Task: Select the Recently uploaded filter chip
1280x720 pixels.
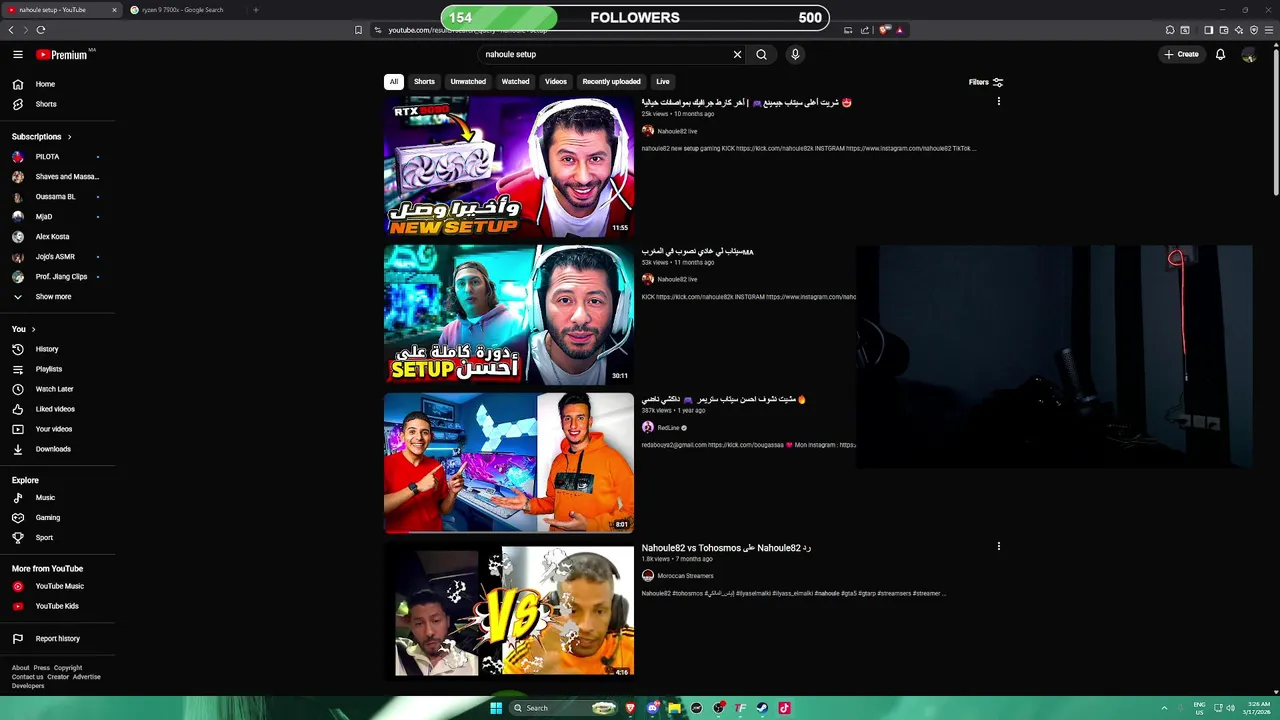Action: 611,82
